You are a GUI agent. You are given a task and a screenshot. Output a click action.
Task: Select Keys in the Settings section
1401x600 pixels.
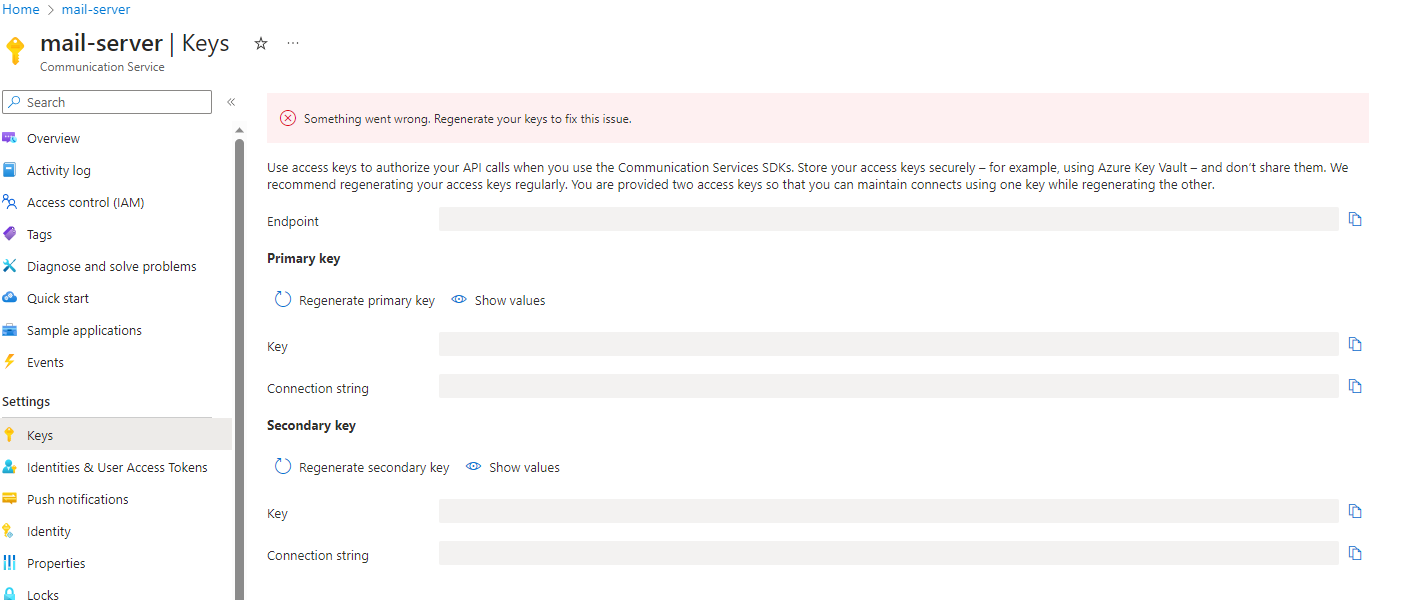116,435
